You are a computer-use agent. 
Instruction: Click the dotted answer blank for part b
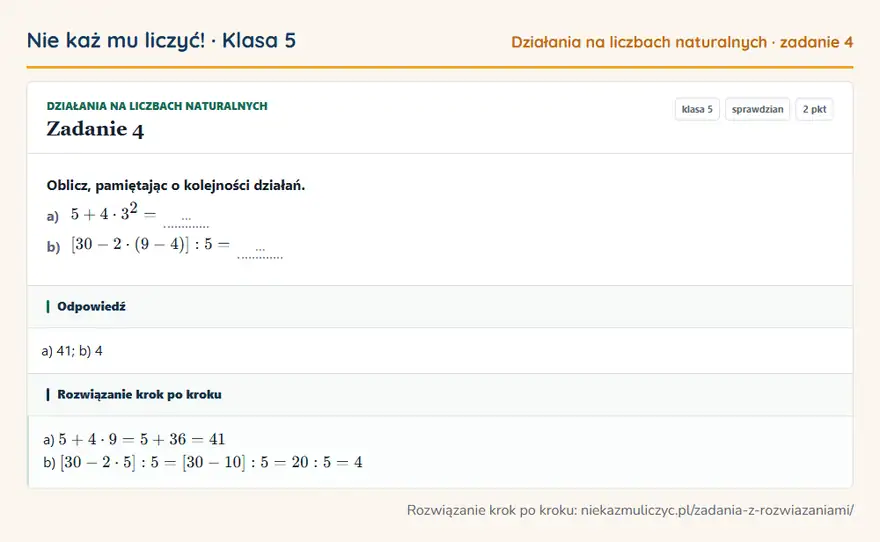coord(260,251)
